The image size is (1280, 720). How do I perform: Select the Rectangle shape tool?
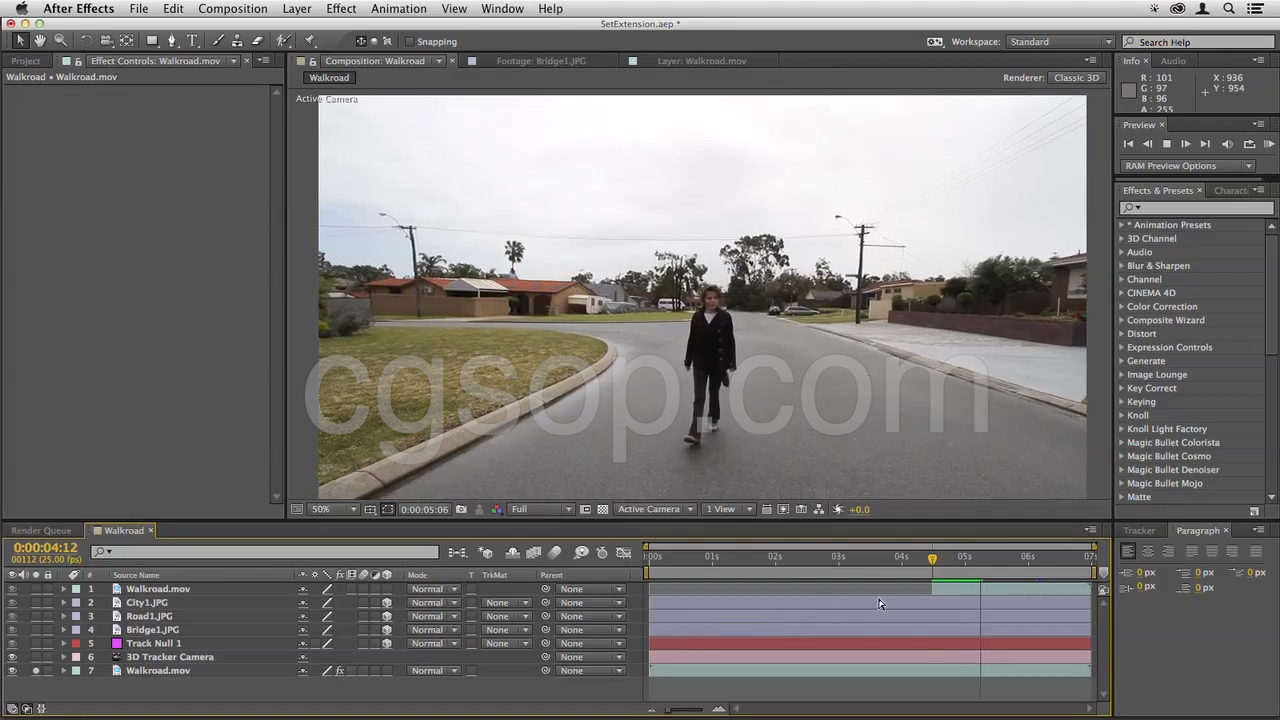coord(152,41)
